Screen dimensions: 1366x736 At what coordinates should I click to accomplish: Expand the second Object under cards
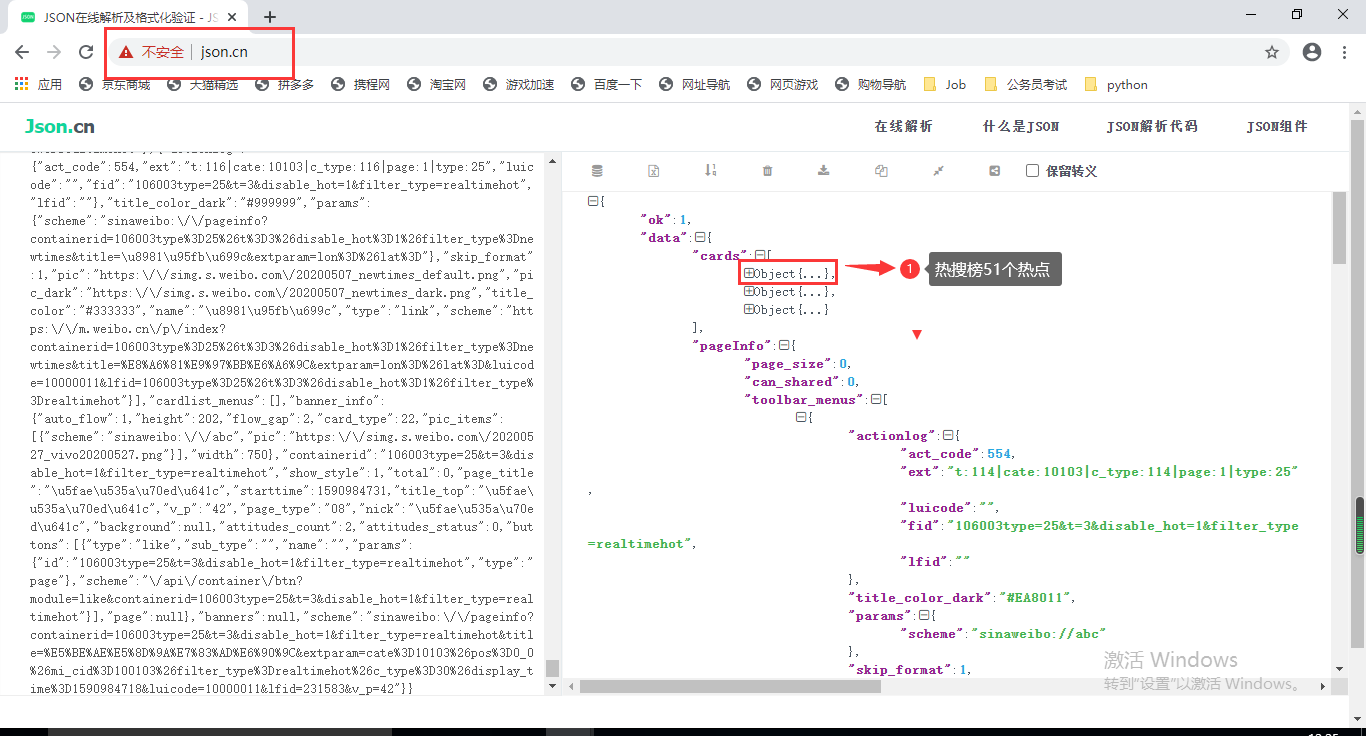[749, 291]
